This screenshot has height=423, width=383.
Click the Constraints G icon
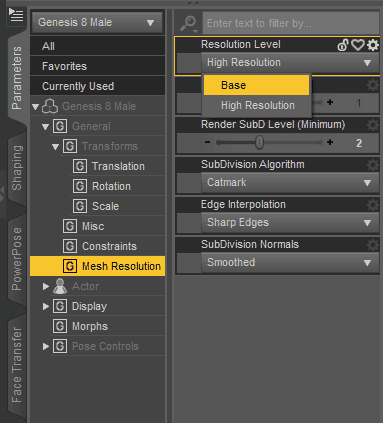tap(70, 246)
